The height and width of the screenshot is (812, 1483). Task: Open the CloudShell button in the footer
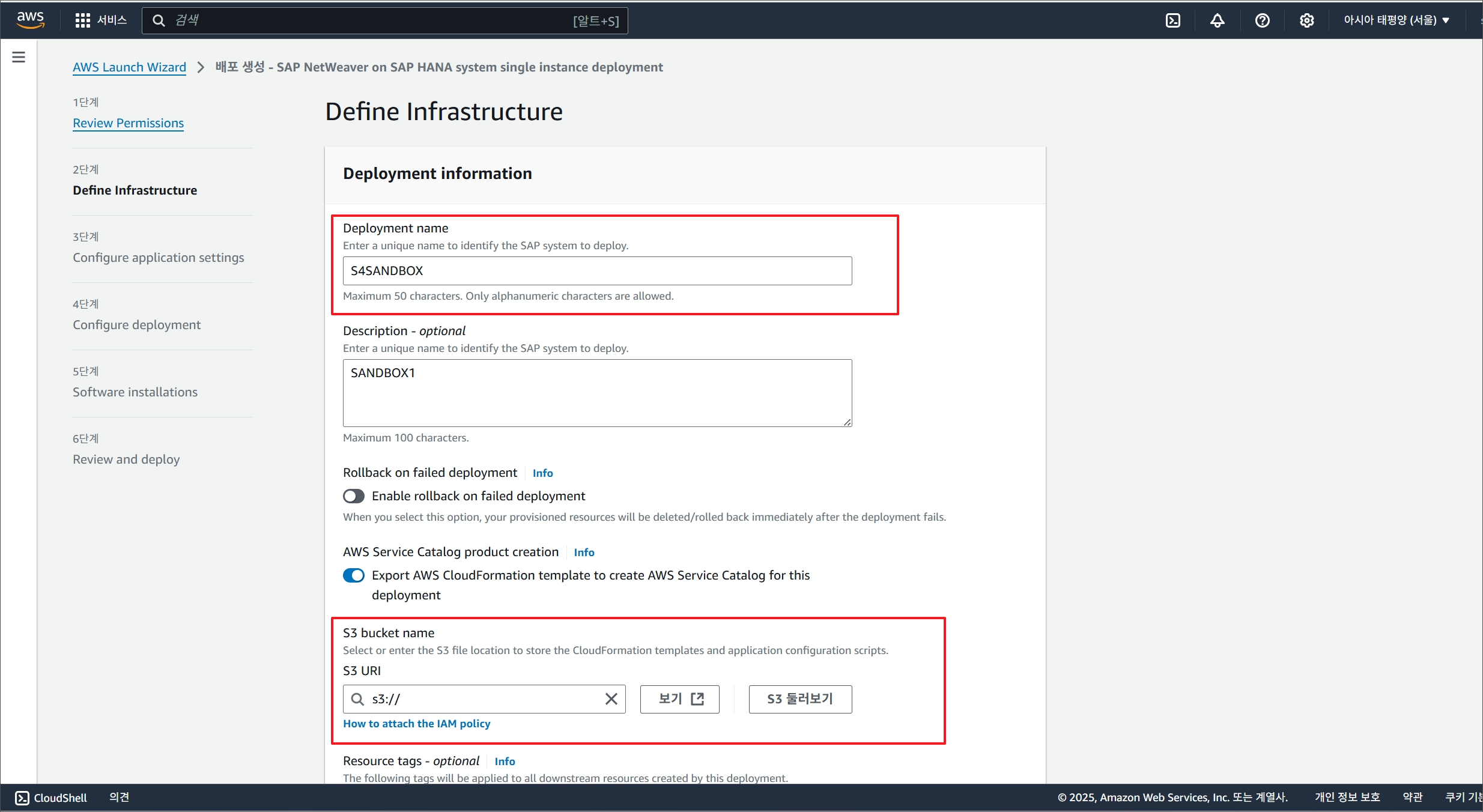pyautogui.click(x=51, y=798)
